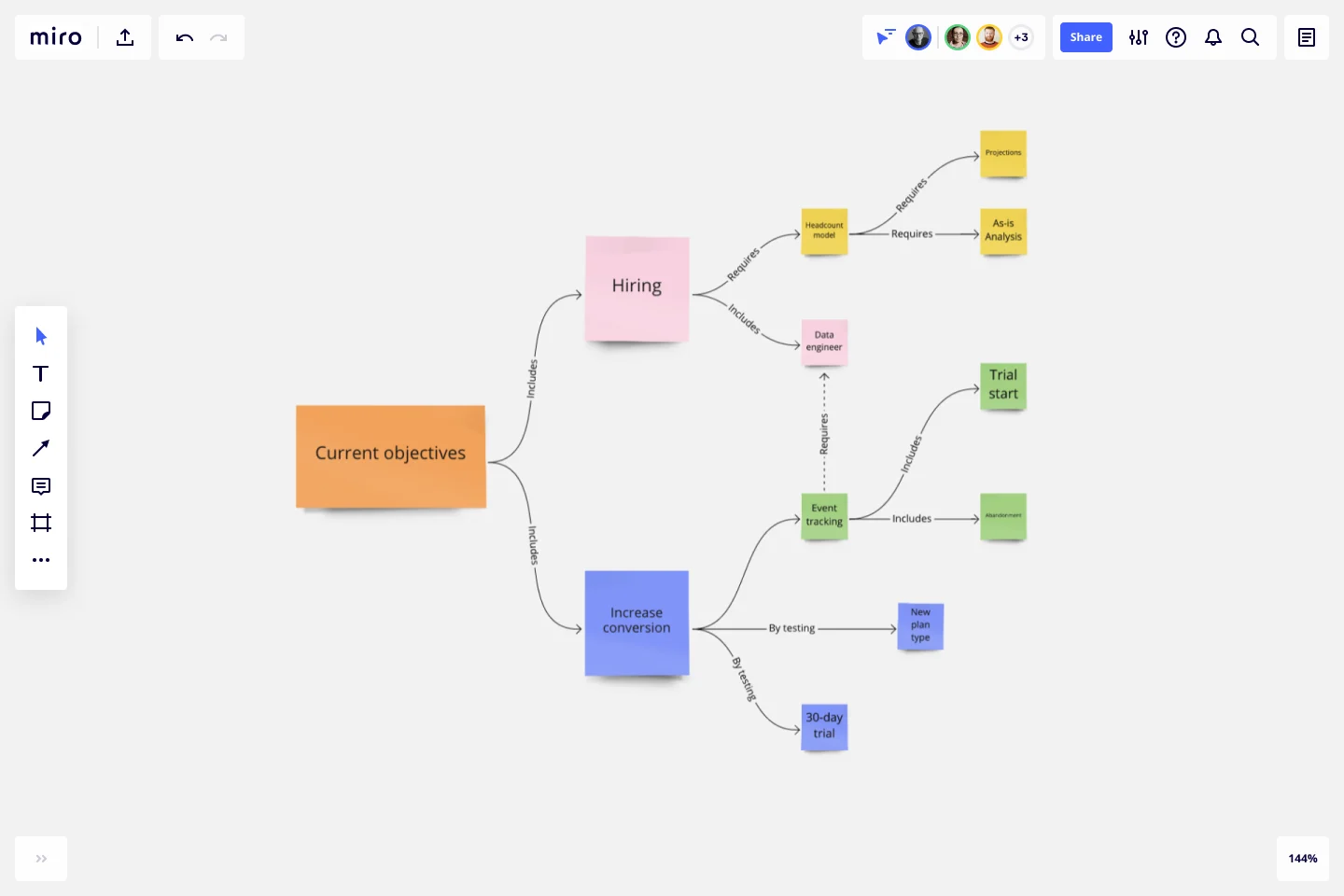Pick the Arrow connector tool
Viewport: 1344px width, 896px height.
coord(41,448)
